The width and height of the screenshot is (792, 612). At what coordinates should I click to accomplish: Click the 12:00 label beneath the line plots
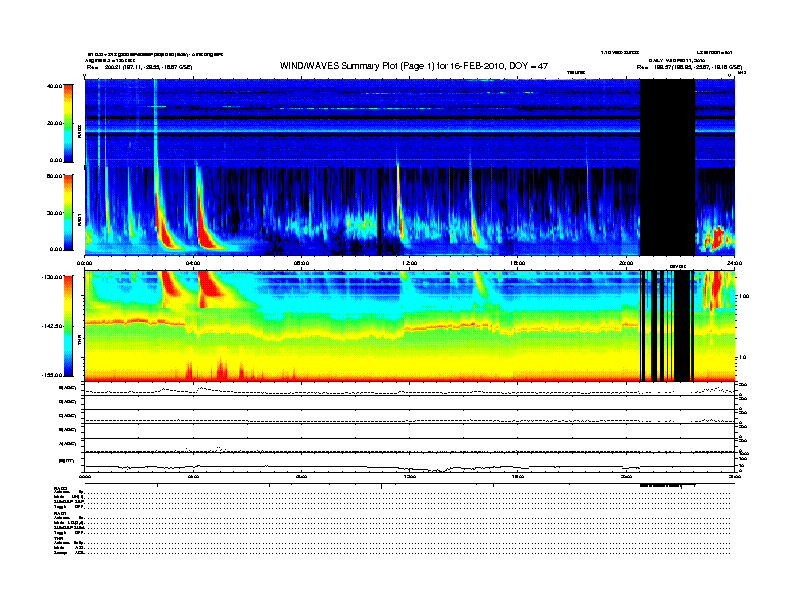pos(409,476)
